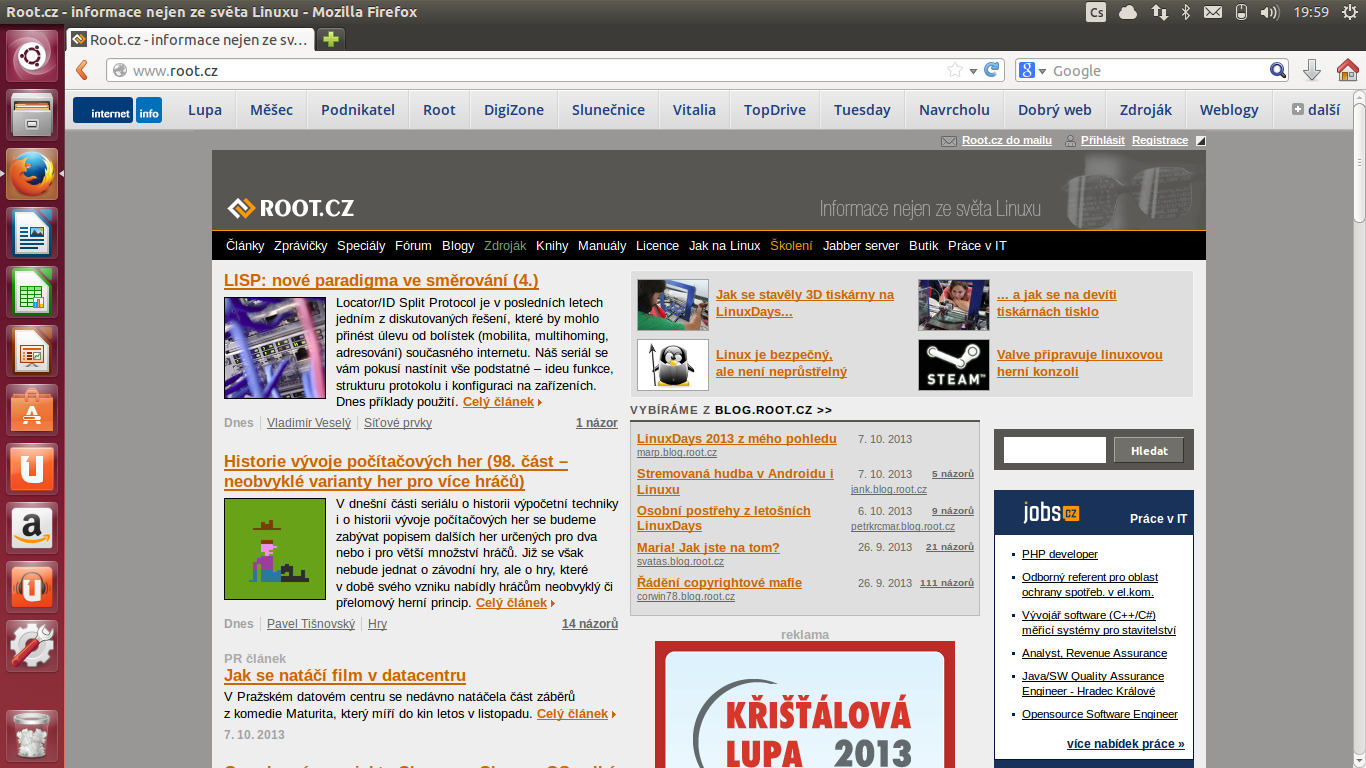This screenshot has width=1366, height=768.
Task: Click inside the site search text field
Action: click(1054, 450)
